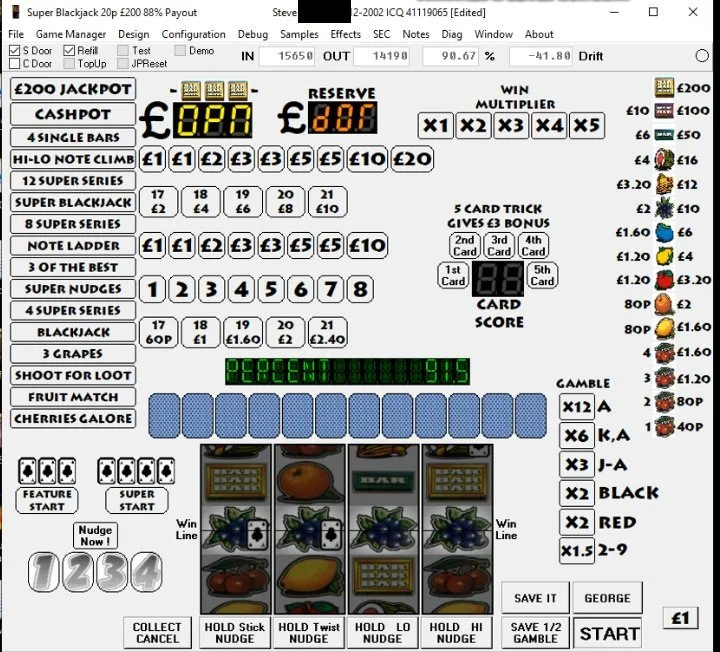Viewport: 720px width, 652px height.
Task: Click the first reel grapes symbol on win line
Action: [236, 530]
